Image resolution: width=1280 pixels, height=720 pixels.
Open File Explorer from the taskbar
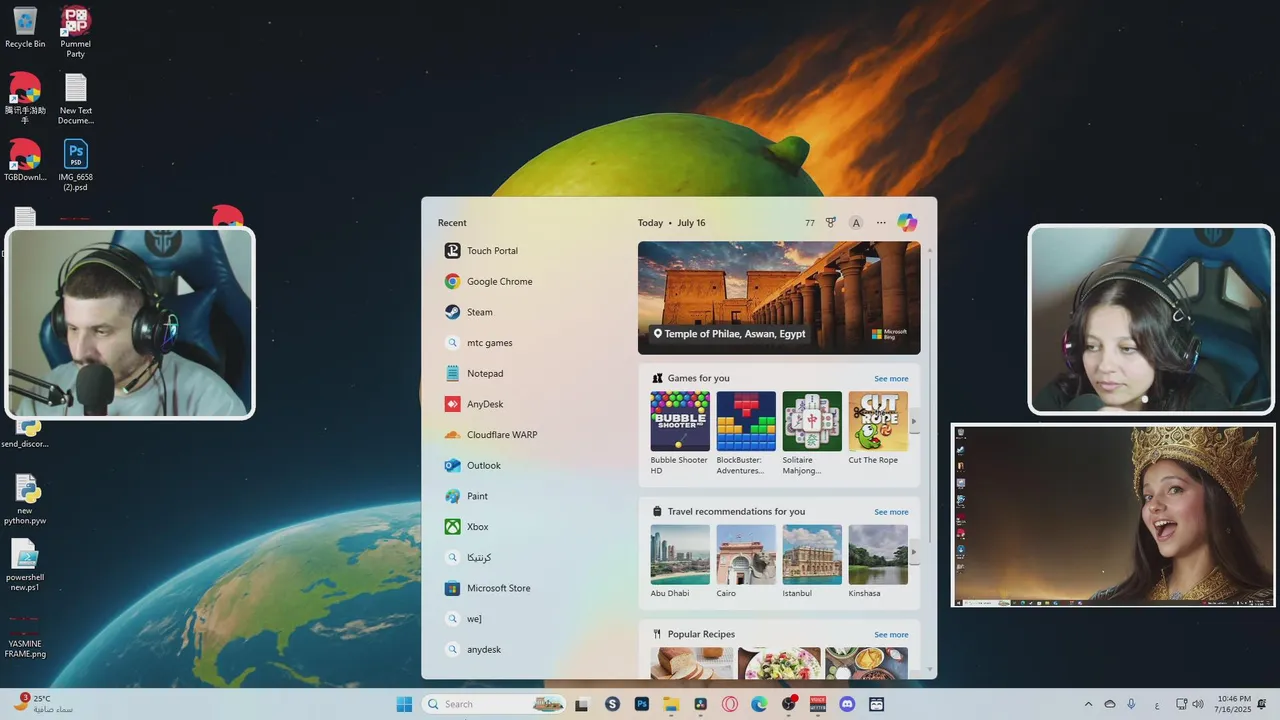click(x=672, y=704)
